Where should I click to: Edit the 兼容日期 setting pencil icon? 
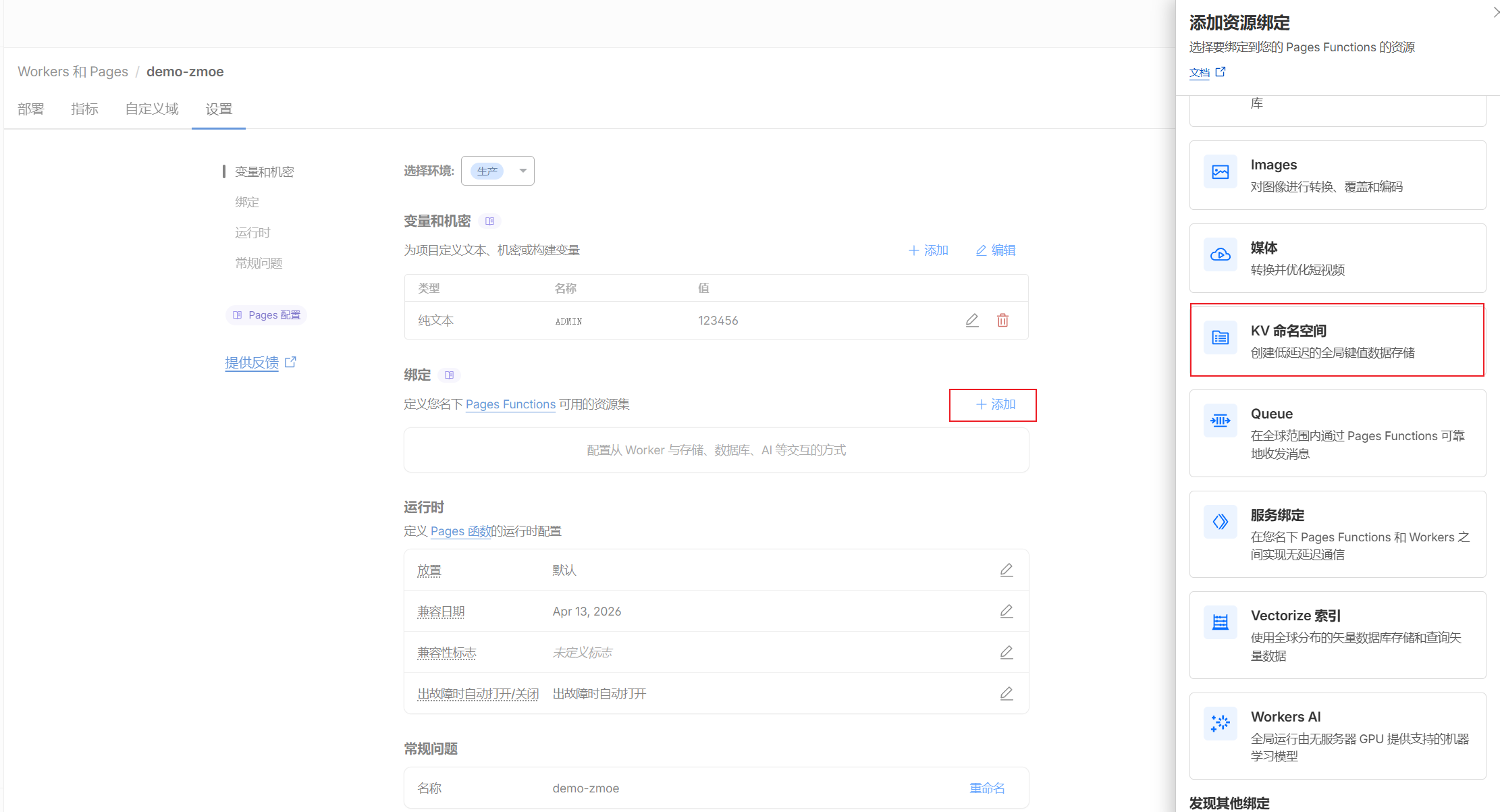tap(1006, 611)
